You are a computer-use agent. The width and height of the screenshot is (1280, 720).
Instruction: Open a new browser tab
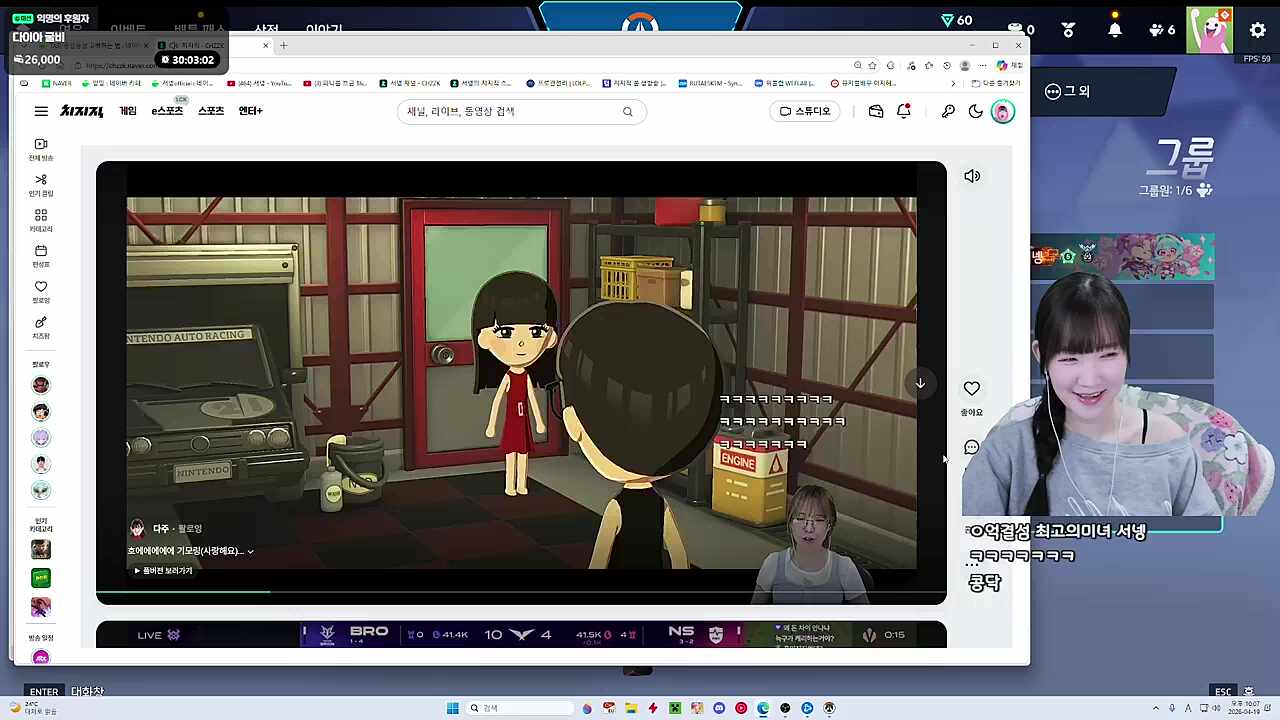click(x=283, y=45)
